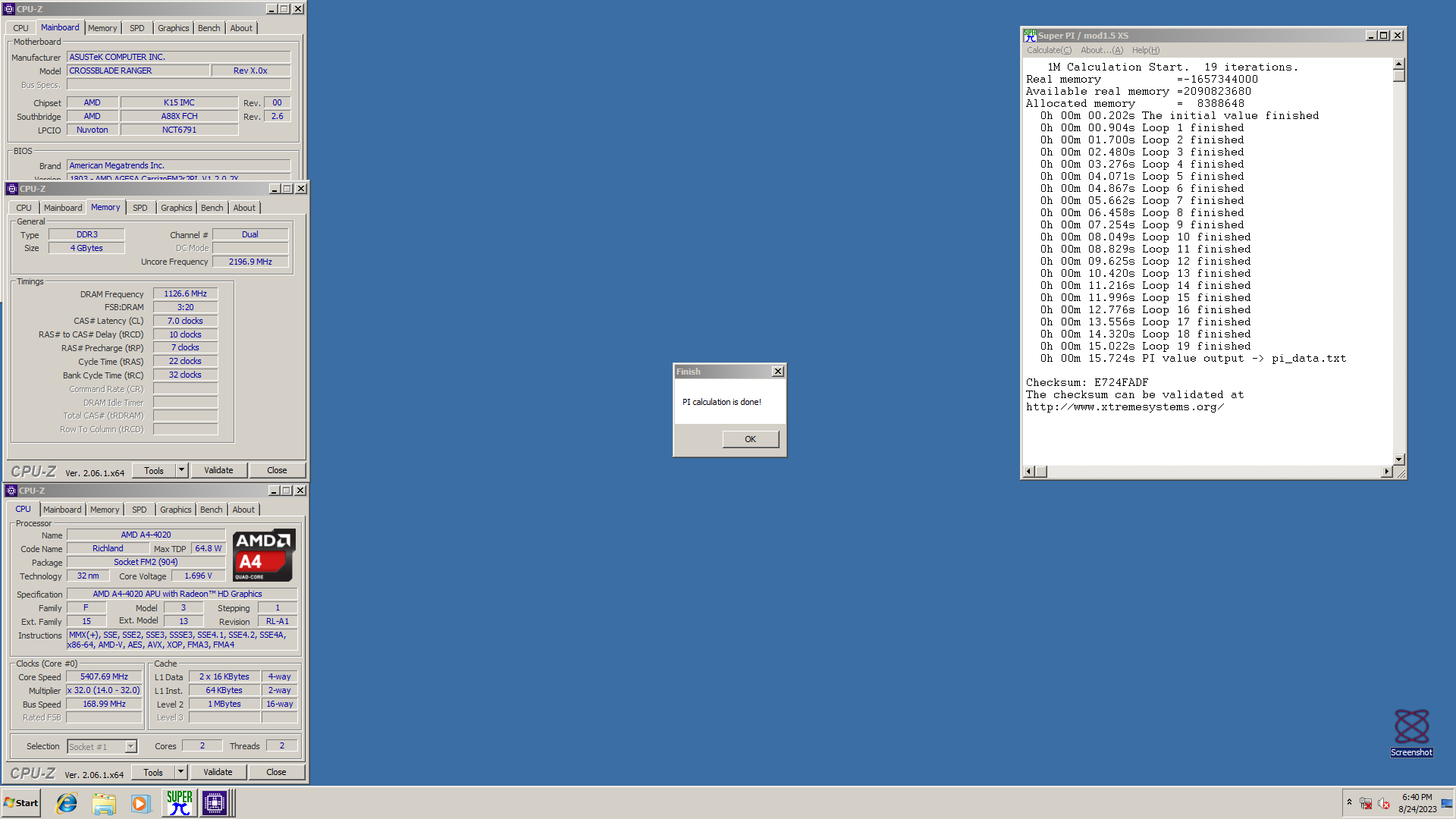Screen dimensions: 1456x819
Task: Click Super PI horizontal scrollbar right arrow
Action: coord(1387,472)
